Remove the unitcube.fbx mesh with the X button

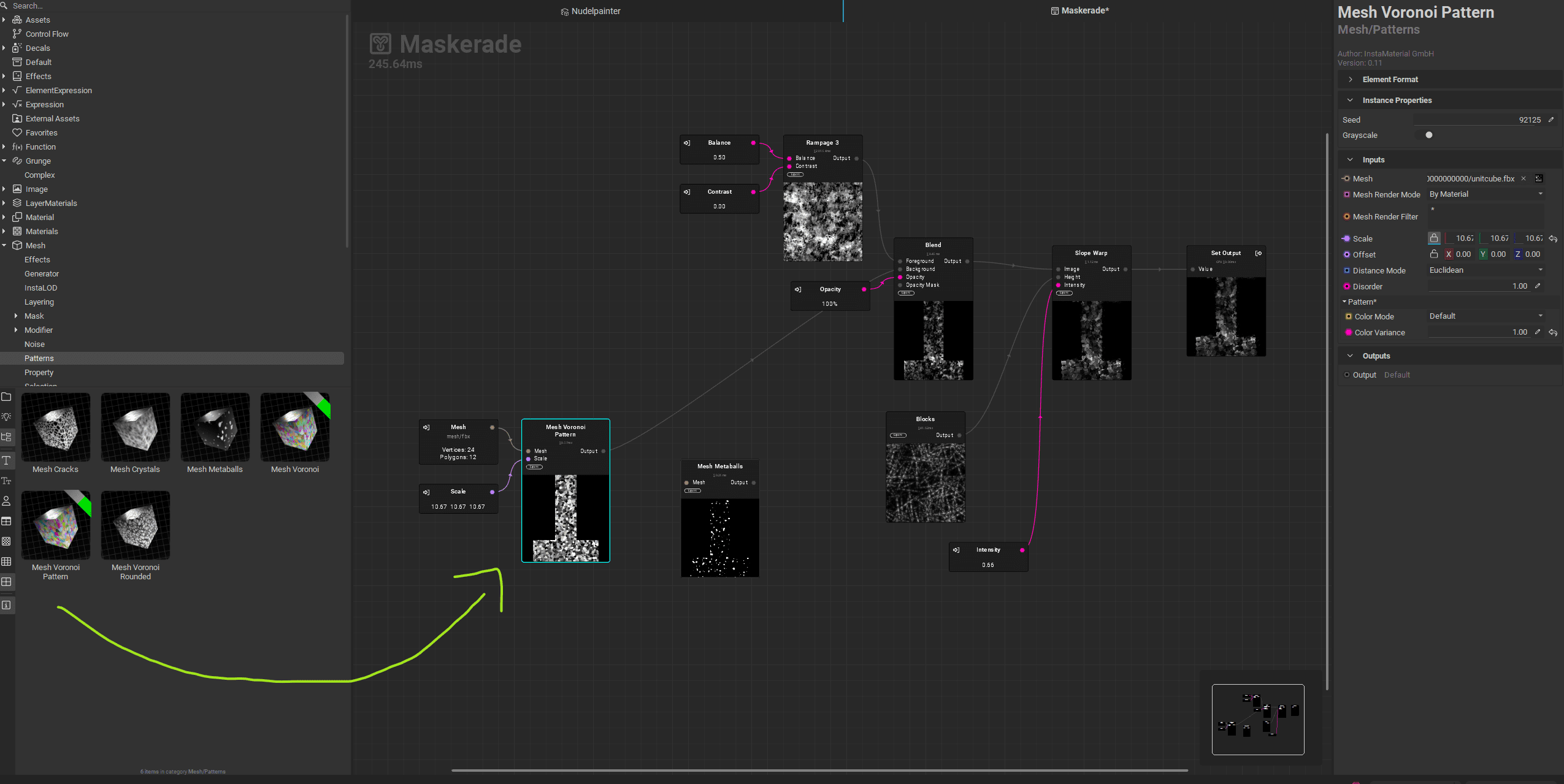coord(1524,178)
